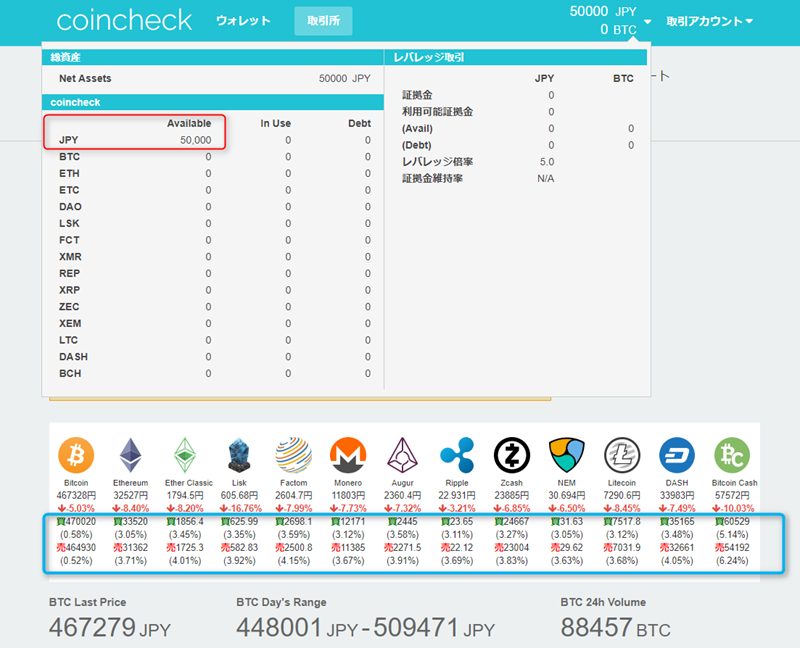Viewport: 800px width, 648px height.
Task: Click the NEM price 30.694円
Action: 566,495
